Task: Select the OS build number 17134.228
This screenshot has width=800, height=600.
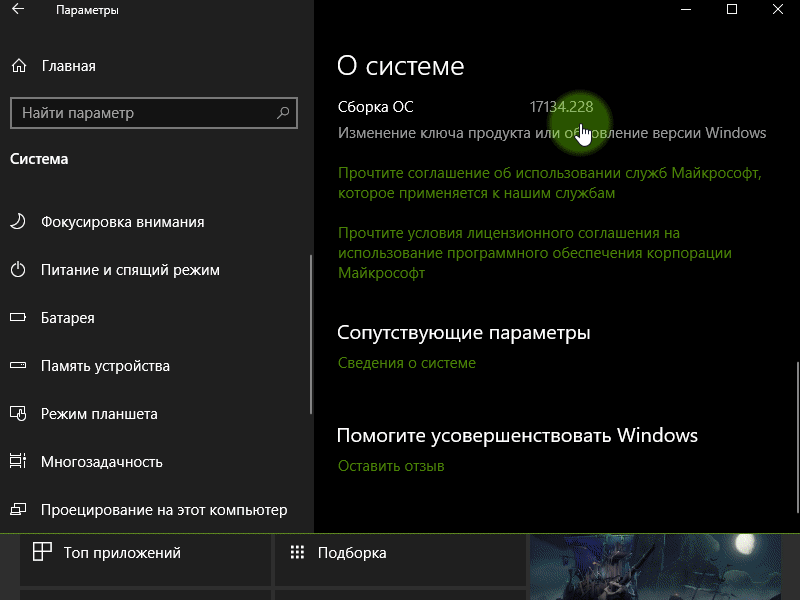Action: click(x=561, y=107)
